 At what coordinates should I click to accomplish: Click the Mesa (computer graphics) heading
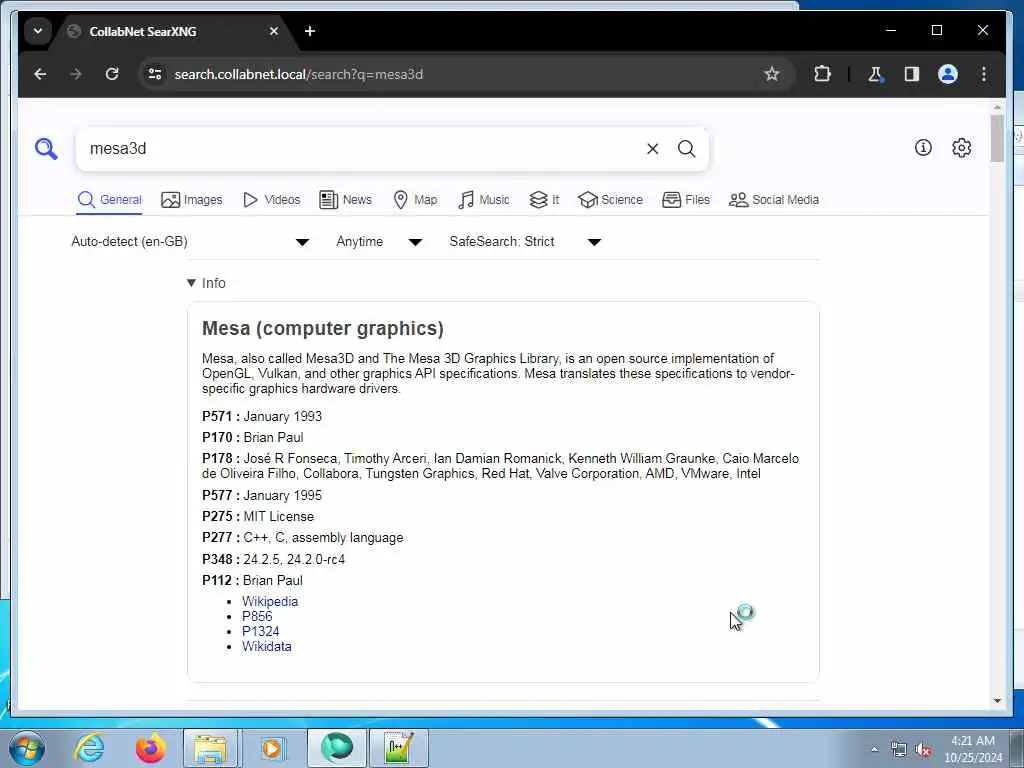click(323, 328)
